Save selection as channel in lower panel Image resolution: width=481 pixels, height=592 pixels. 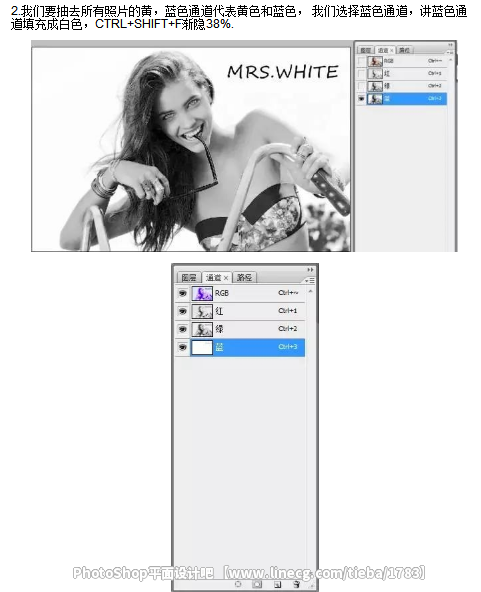tap(257, 584)
